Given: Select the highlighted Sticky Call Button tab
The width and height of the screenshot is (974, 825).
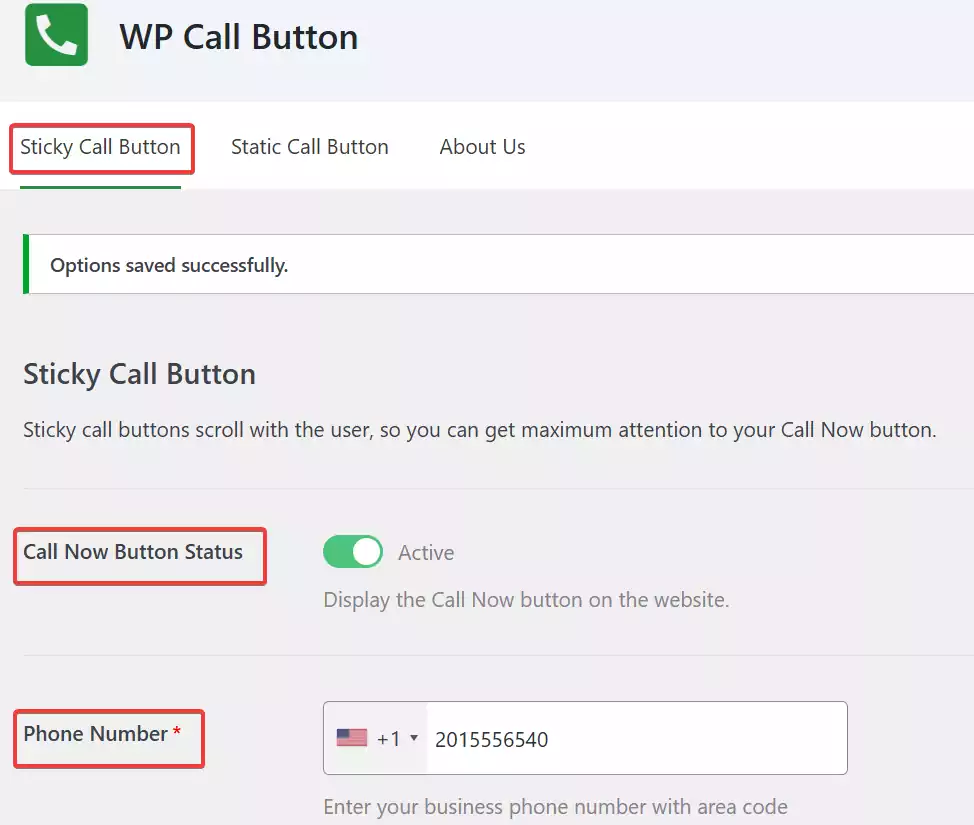Looking at the screenshot, I should pos(100,147).
